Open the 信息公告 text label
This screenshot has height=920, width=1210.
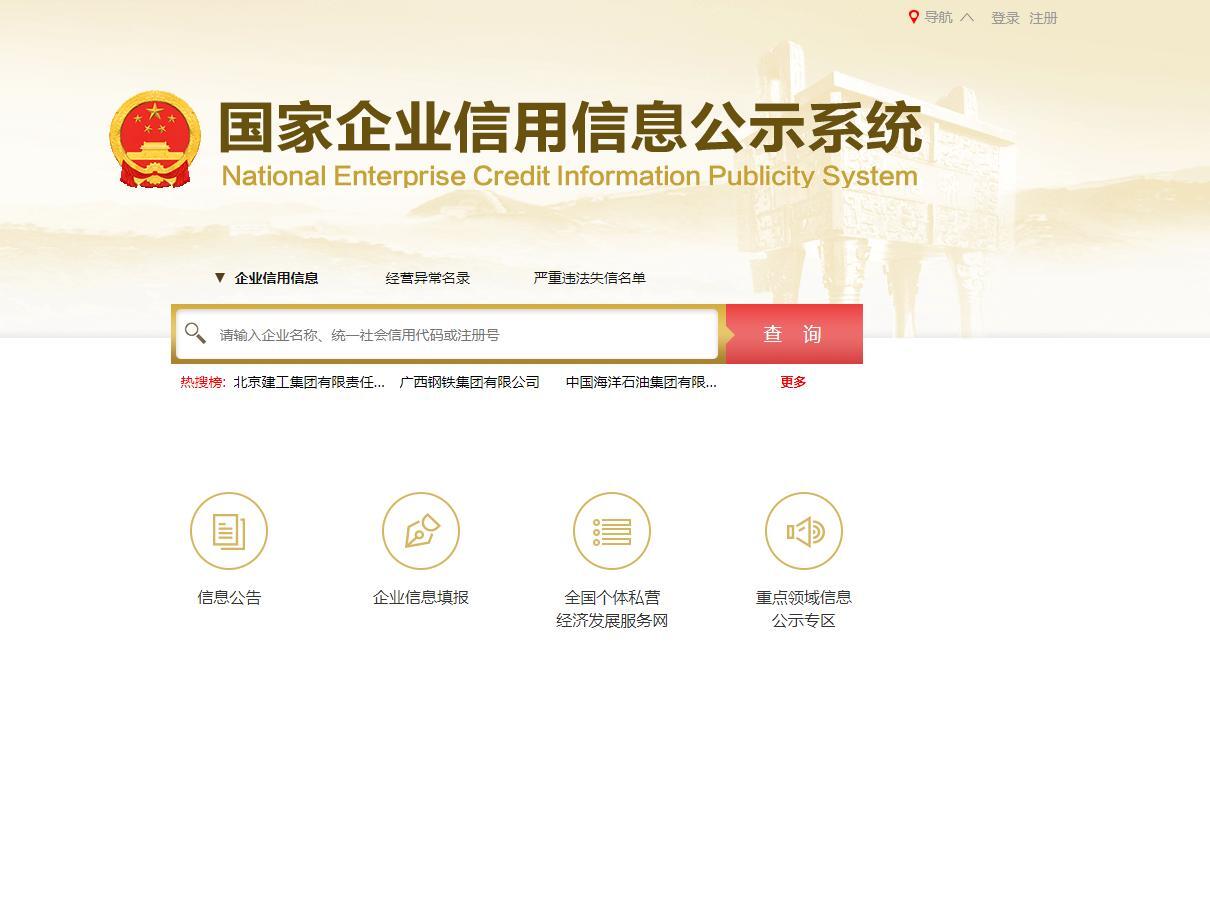coord(229,598)
